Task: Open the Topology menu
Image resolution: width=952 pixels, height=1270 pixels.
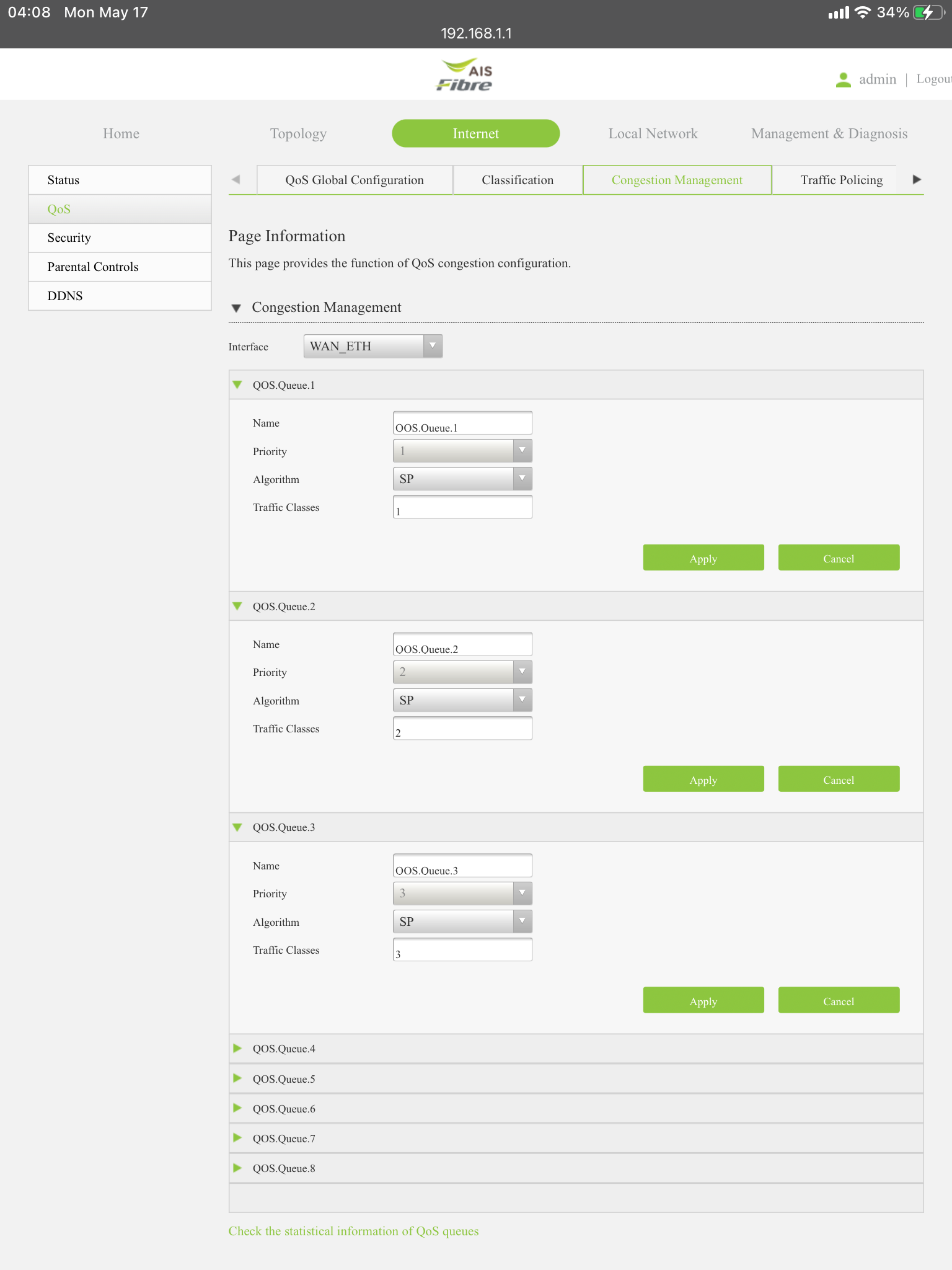Action: pos(298,133)
